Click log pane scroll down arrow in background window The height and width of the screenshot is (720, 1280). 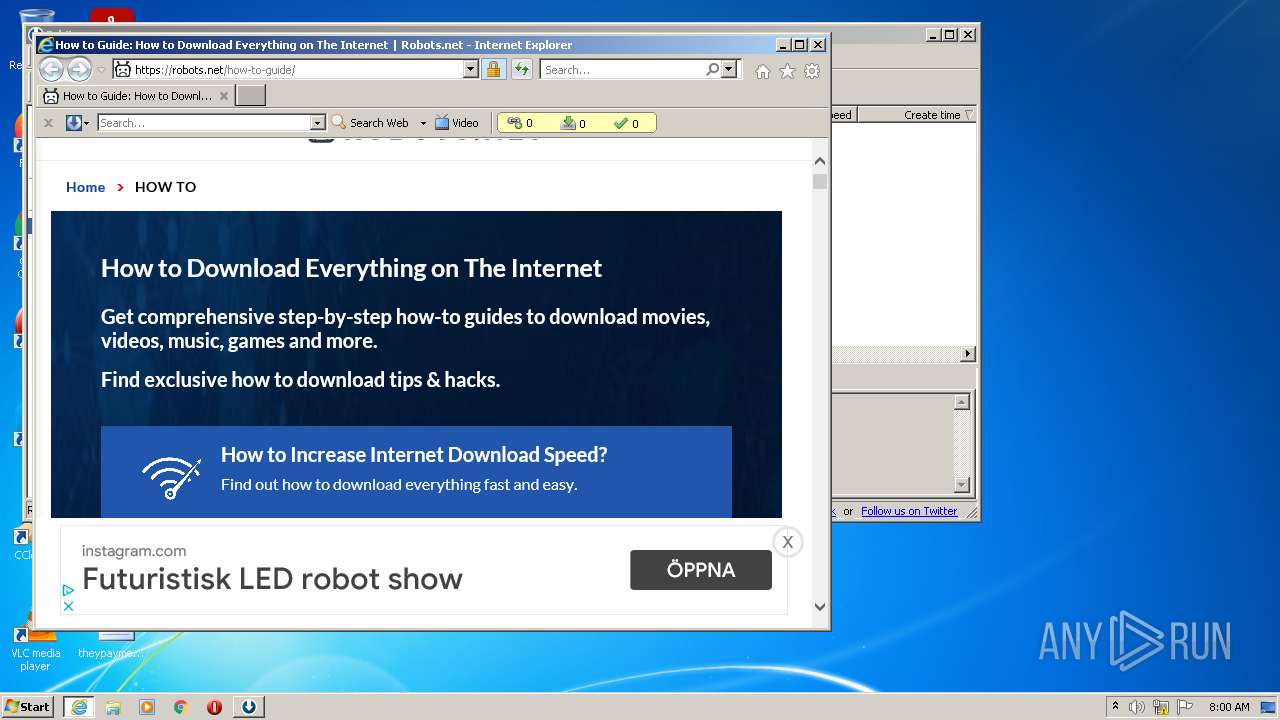click(x=962, y=485)
